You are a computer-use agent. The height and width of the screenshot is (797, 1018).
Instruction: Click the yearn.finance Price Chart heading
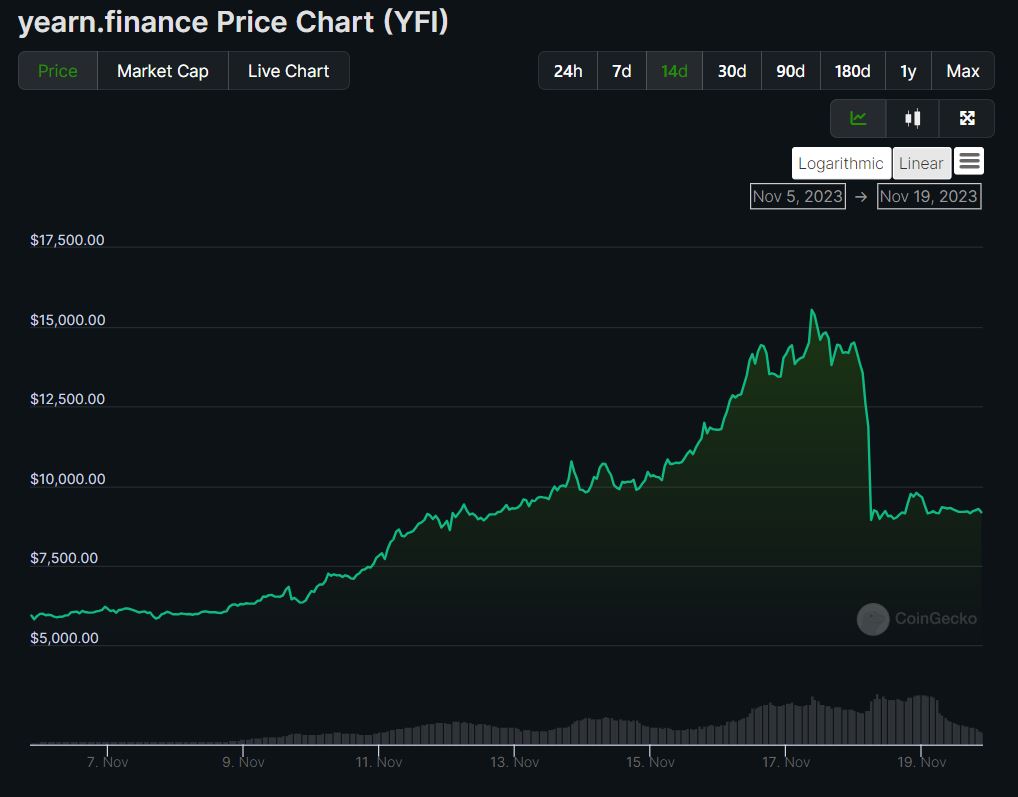point(234,21)
